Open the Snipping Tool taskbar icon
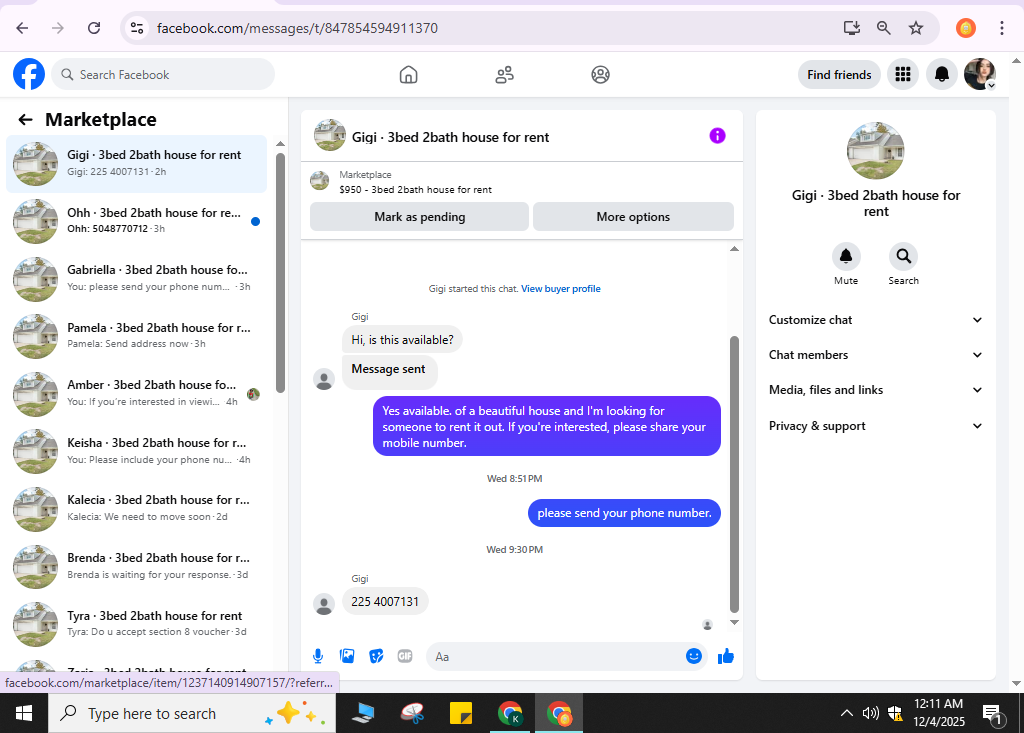Screen dimensions: 1024x733 coord(412,713)
